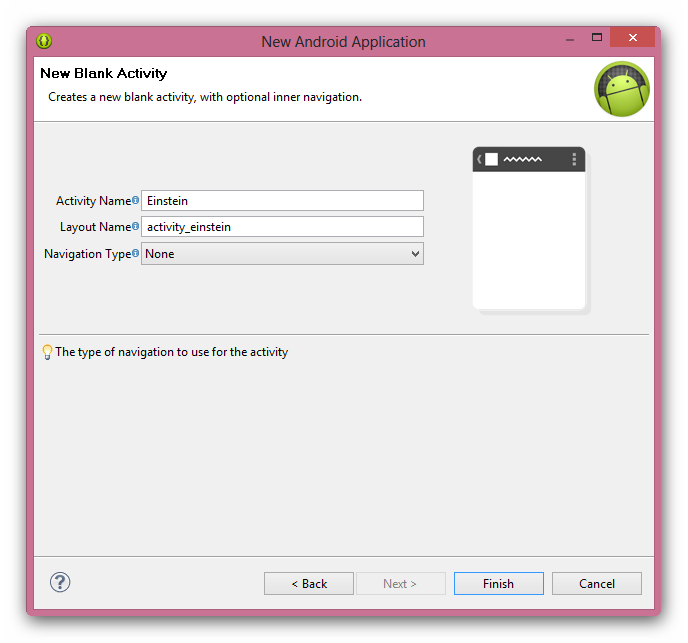
Task: Click the Navigation Type info icon
Action: coord(136,253)
